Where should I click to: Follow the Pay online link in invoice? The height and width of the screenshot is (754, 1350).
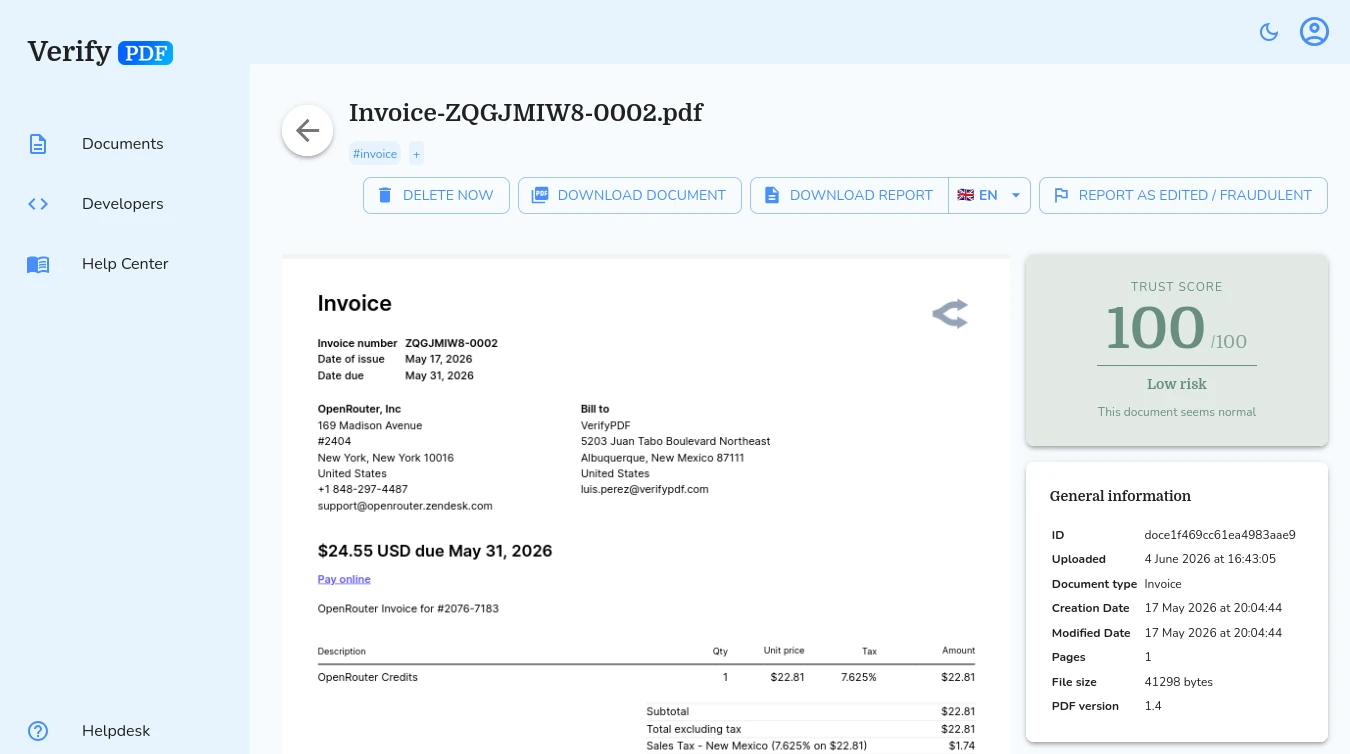[x=344, y=579]
